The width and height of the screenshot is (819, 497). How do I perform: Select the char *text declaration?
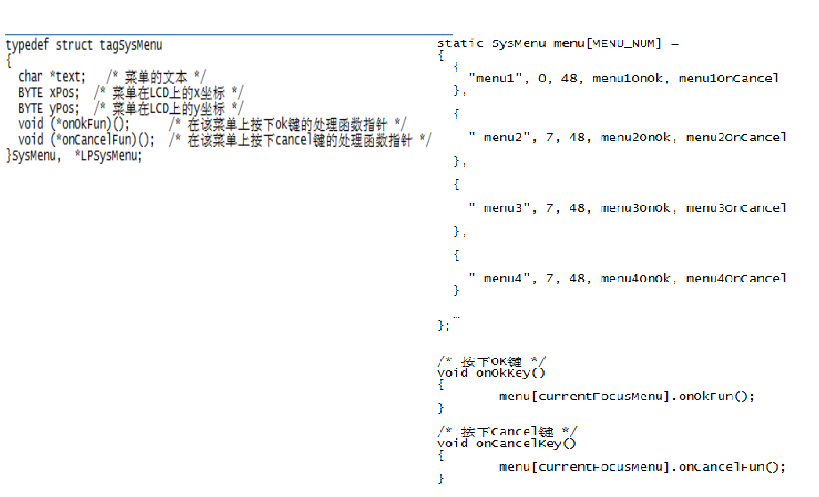point(52,76)
